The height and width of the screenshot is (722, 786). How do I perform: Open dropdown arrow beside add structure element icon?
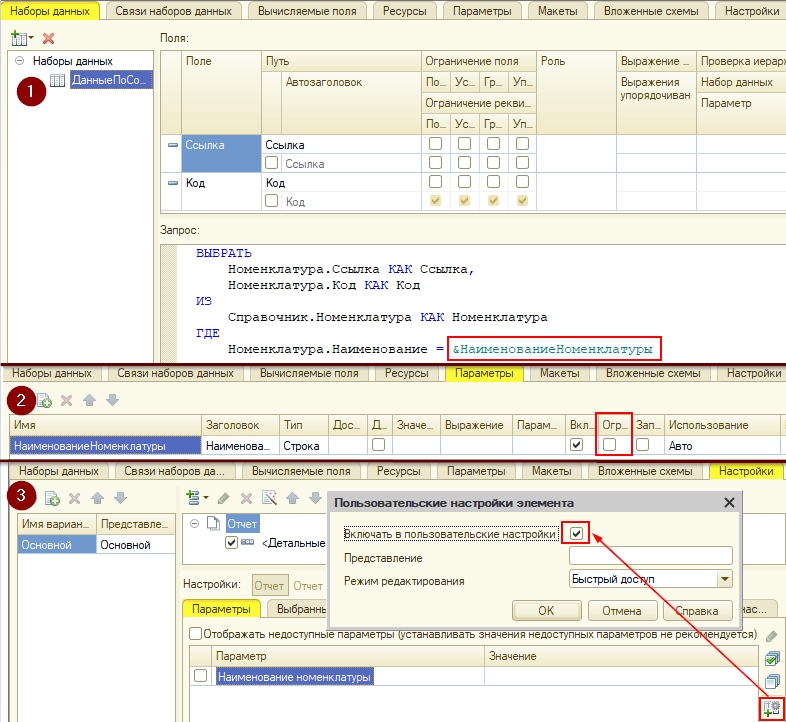[x=206, y=498]
